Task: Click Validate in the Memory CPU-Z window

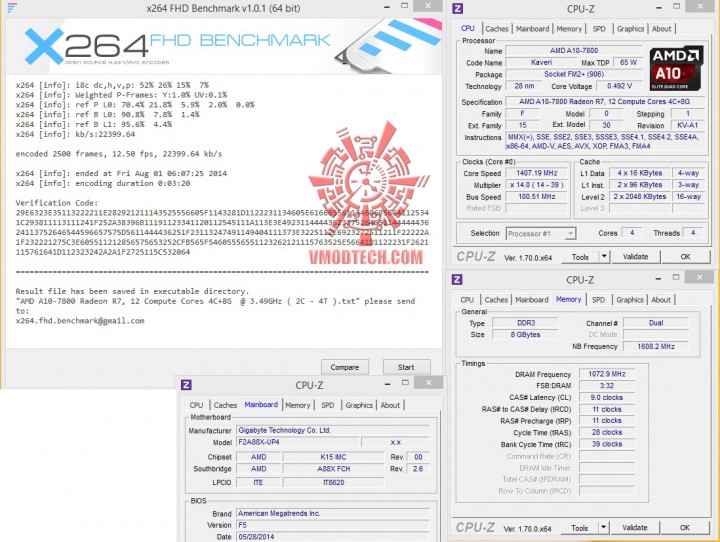Action: 635,527
